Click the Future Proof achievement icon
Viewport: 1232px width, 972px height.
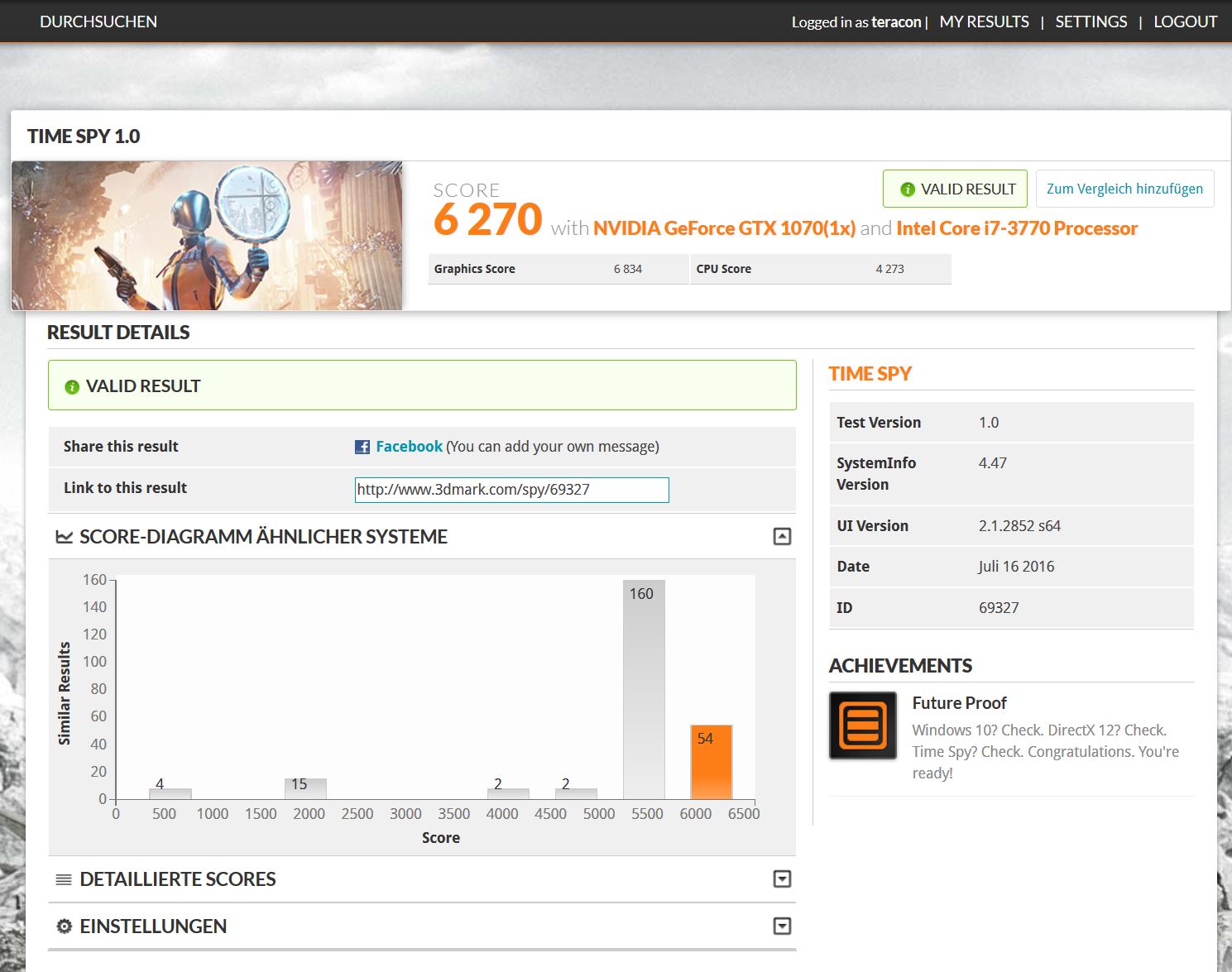[863, 725]
